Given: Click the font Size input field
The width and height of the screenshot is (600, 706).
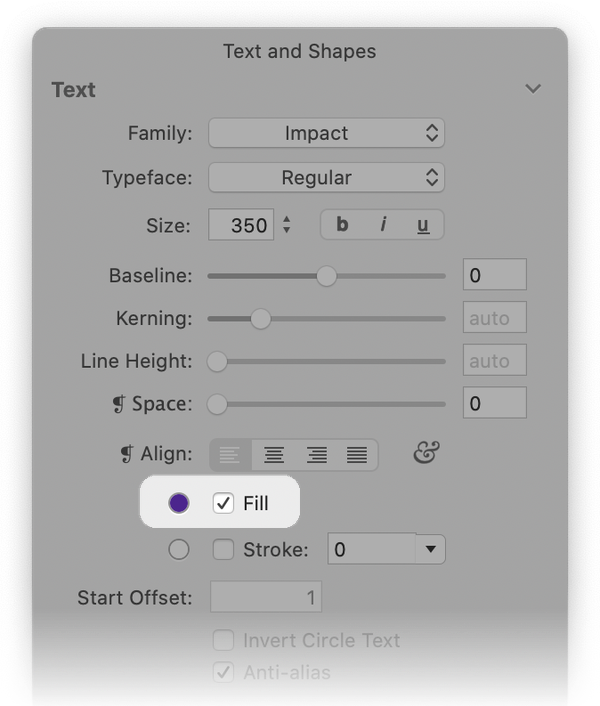Looking at the screenshot, I should pyautogui.click(x=241, y=225).
